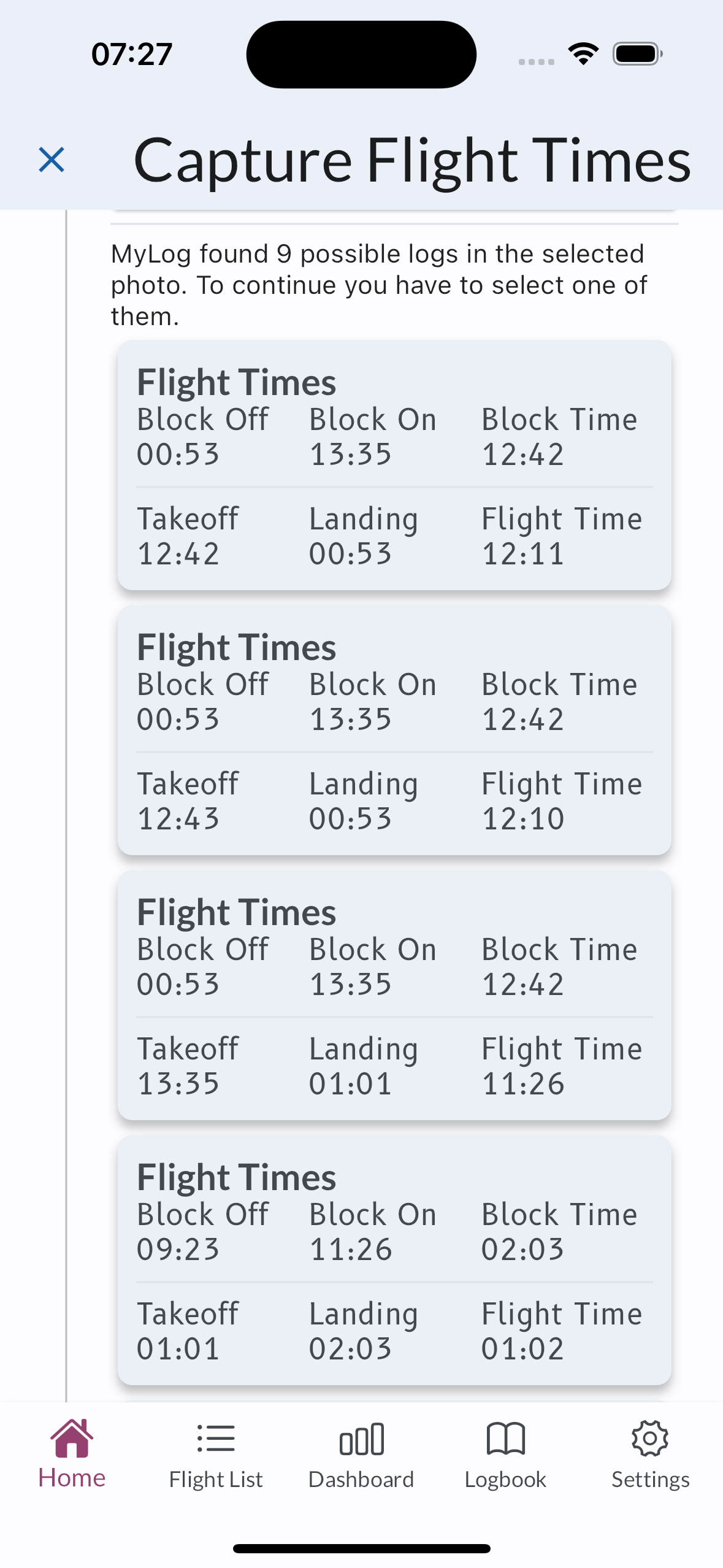The width and height of the screenshot is (723, 1568).
Task: Select the log with Takeoff 12:43
Action: [394, 729]
